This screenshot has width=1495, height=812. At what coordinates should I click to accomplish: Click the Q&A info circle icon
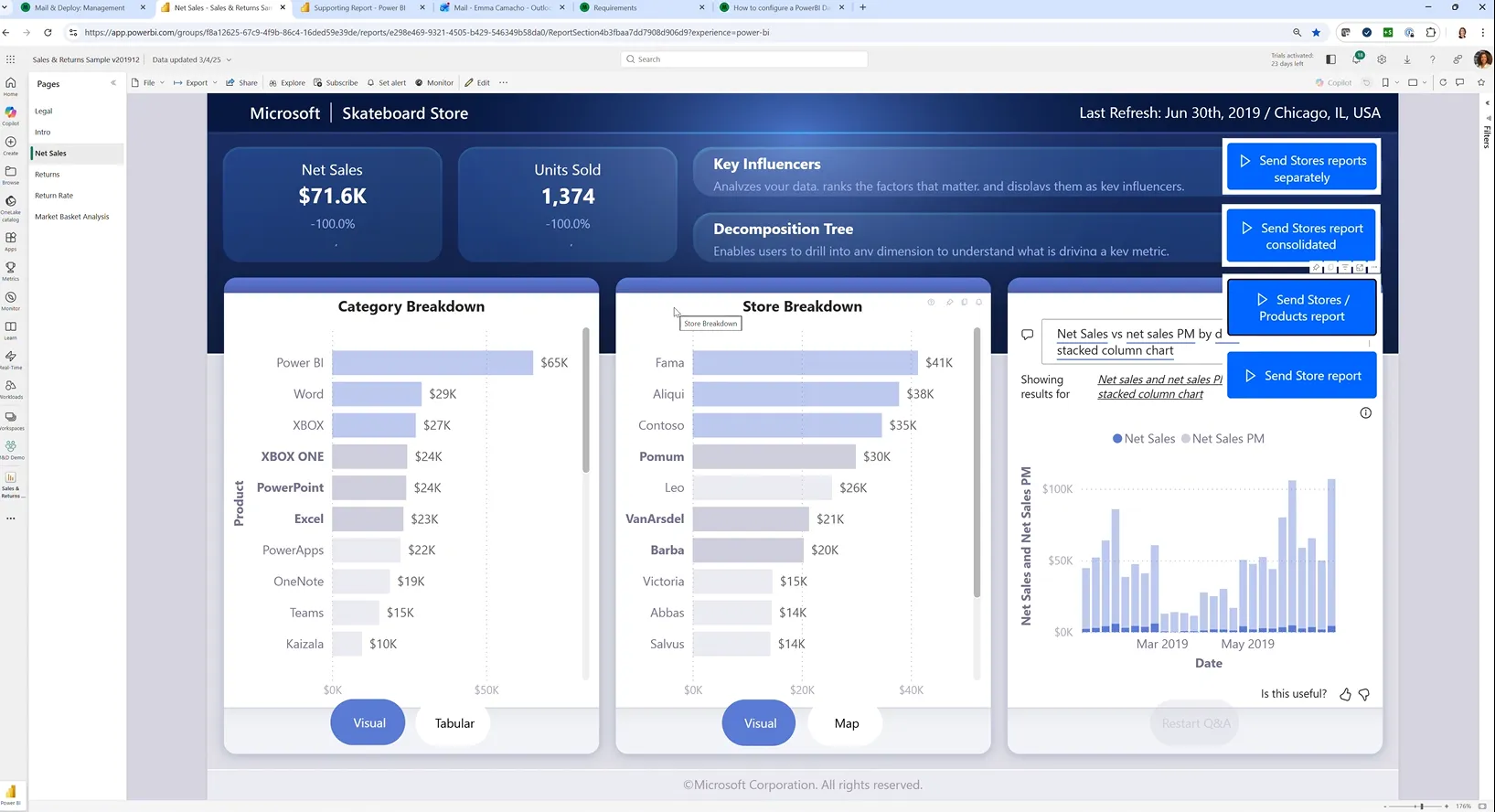1365,413
